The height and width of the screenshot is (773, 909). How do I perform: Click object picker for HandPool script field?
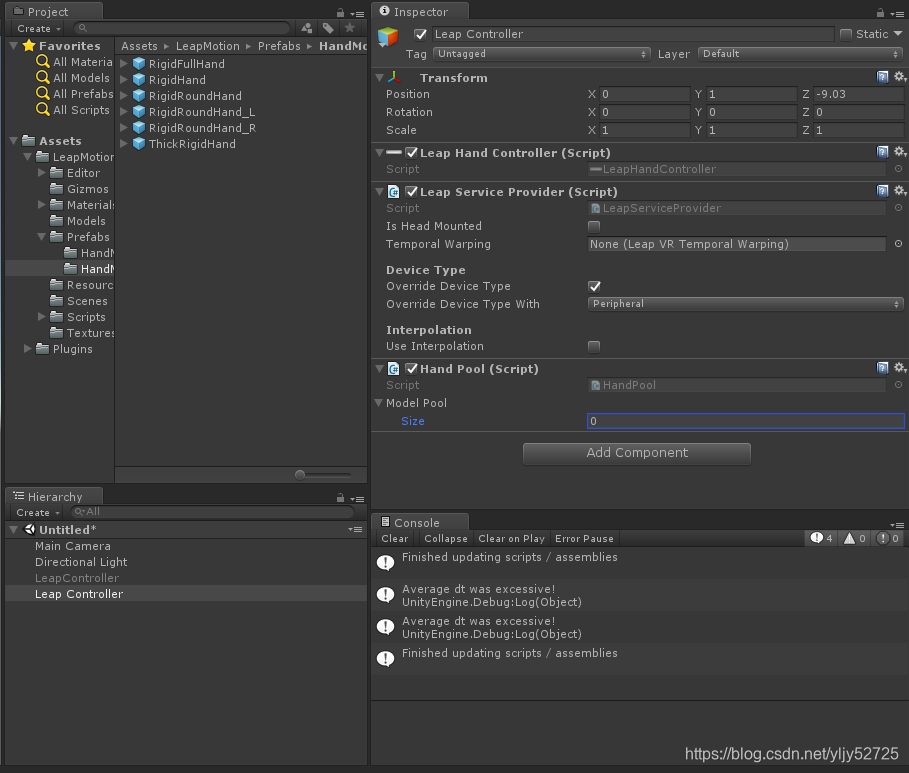tap(898, 384)
